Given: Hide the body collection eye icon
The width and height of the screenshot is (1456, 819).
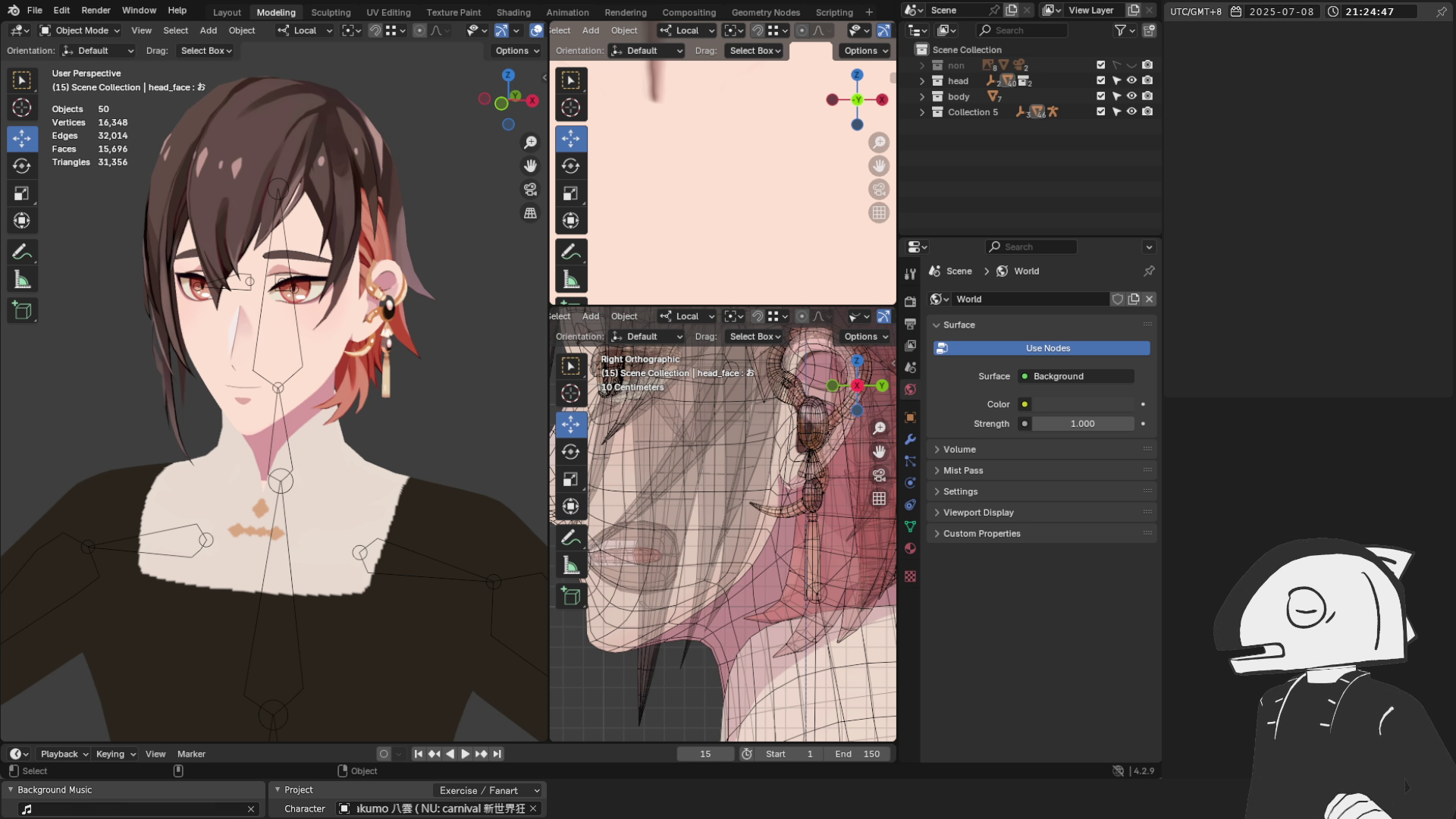Looking at the screenshot, I should pyautogui.click(x=1131, y=96).
